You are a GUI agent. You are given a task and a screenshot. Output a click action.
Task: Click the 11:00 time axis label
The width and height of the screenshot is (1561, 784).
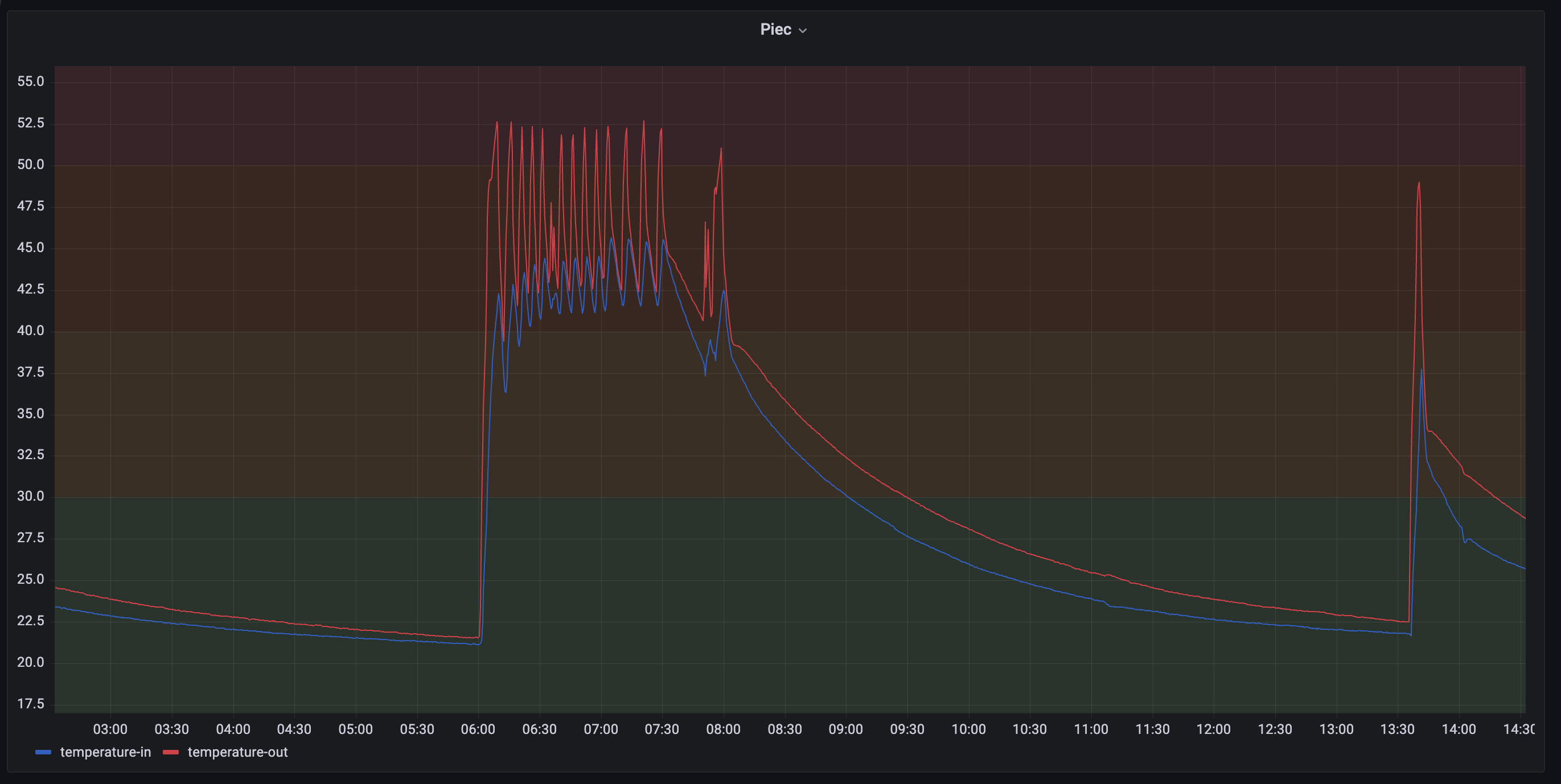[x=1091, y=729]
